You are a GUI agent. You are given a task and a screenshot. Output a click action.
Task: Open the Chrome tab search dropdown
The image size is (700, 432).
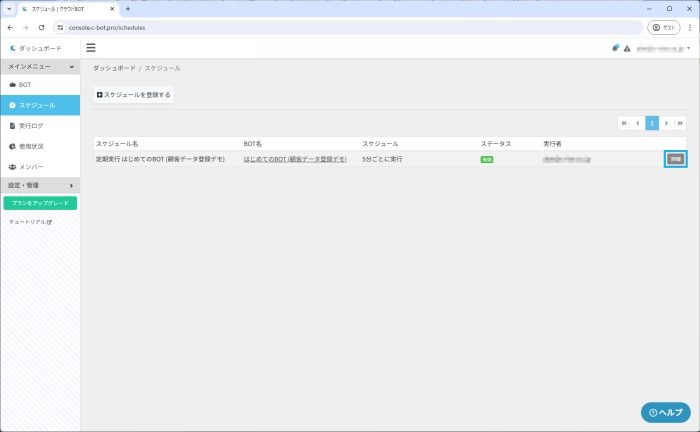pyautogui.click(x=9, y=8)
